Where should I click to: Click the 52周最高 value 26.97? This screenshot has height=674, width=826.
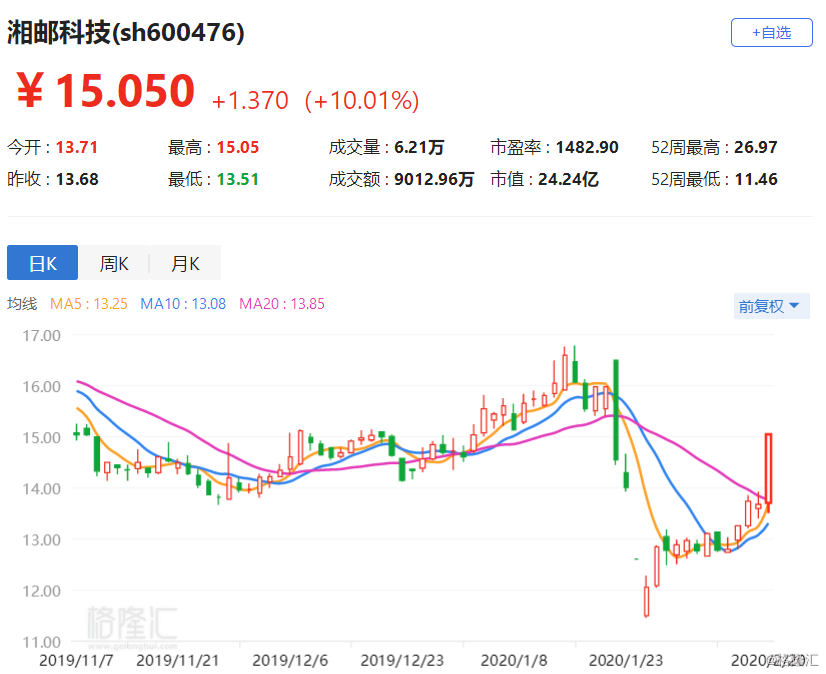755,147
